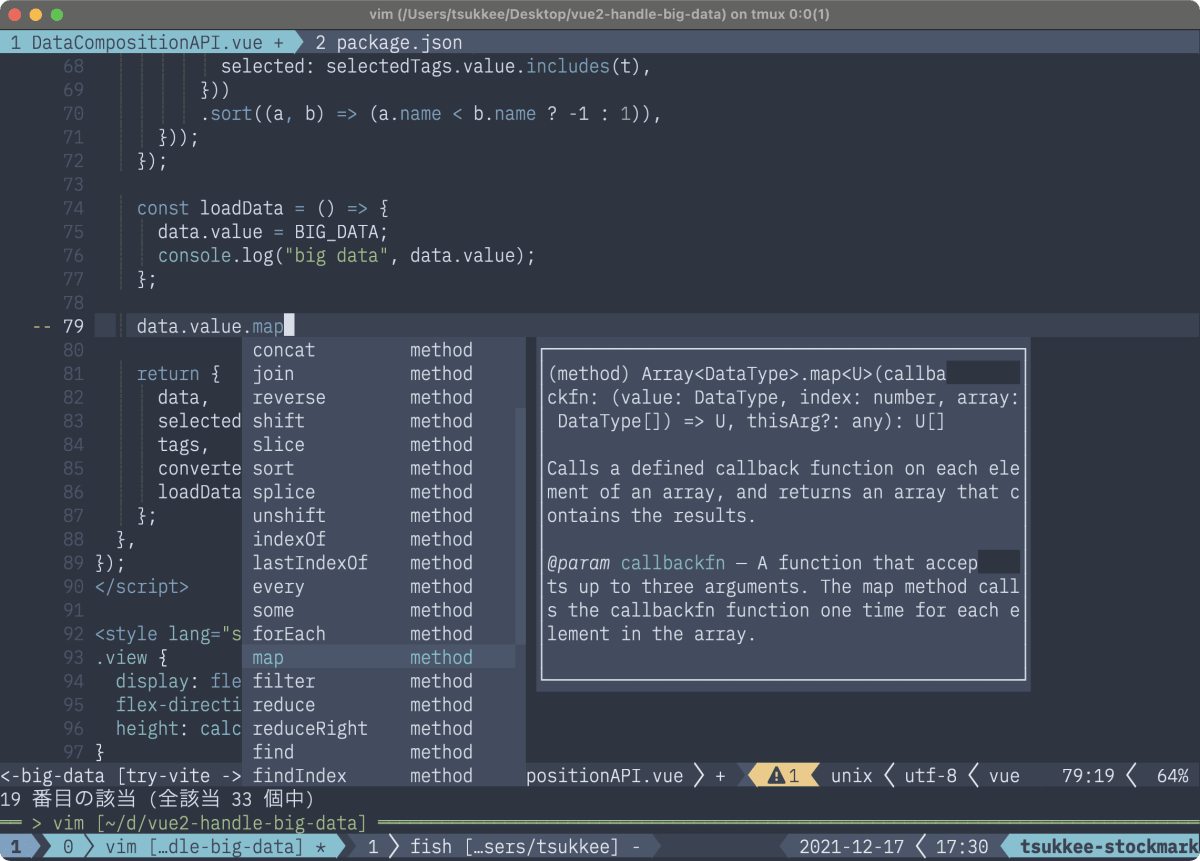This screenshot has height=861, width=1200.
Task: Choose slice in the completion popup
Action: pyautogui.click(x=379, y=445)
